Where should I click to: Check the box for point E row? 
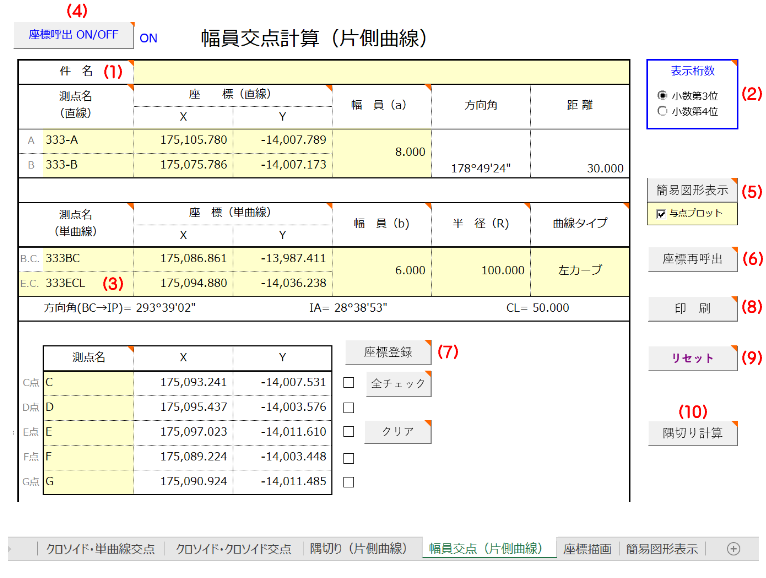click(348, 432)
